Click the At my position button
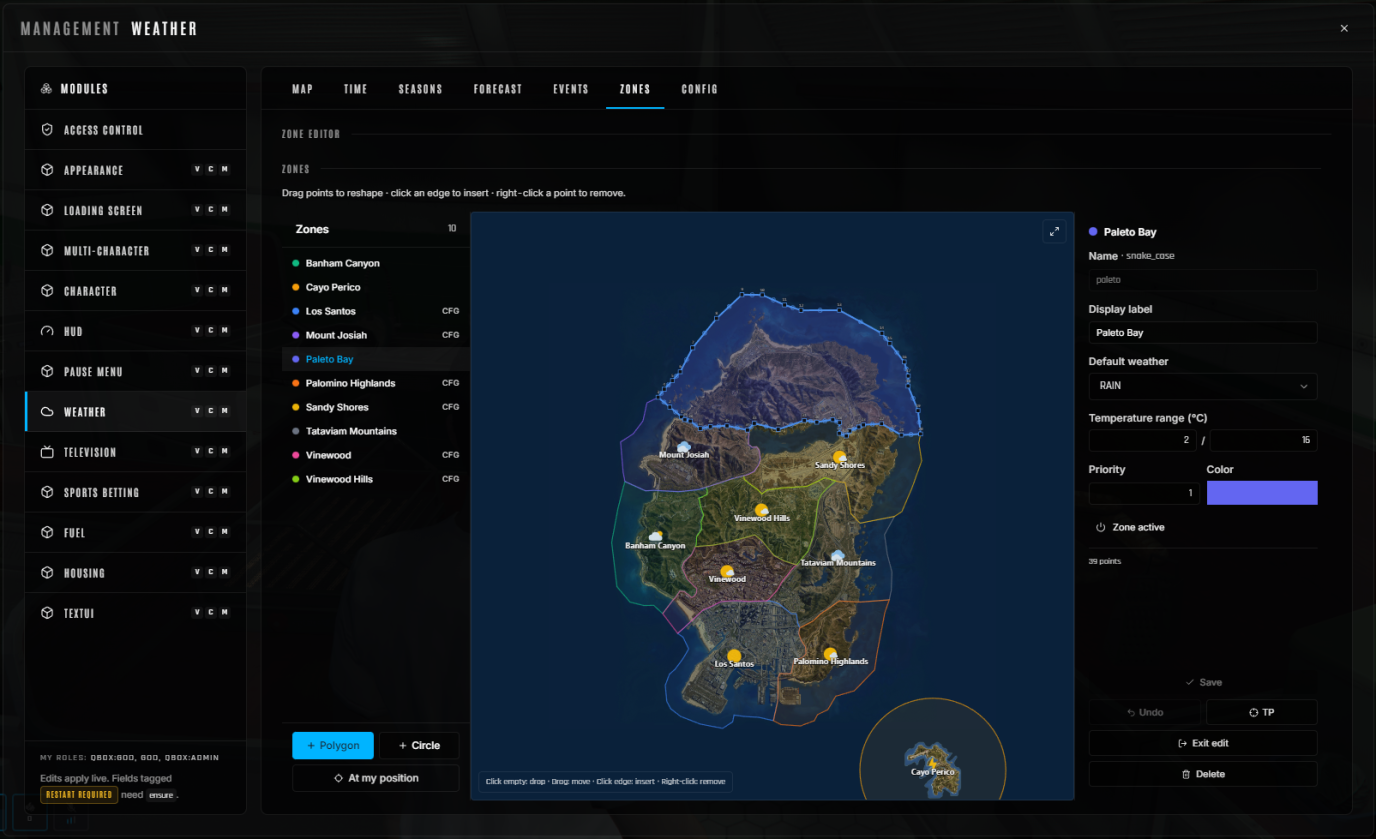 [x=376, y=778]
